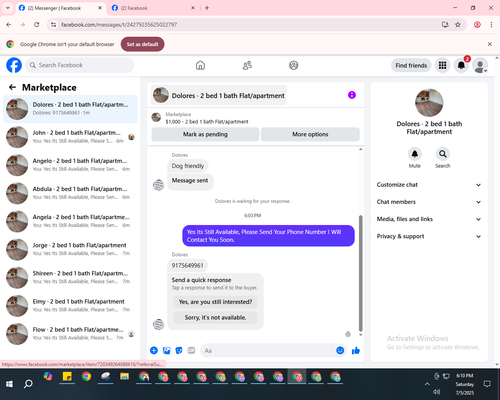The height and width of the screenshot is (400, 500).
Task: Send a thumbs-up like
Action: 356,350
